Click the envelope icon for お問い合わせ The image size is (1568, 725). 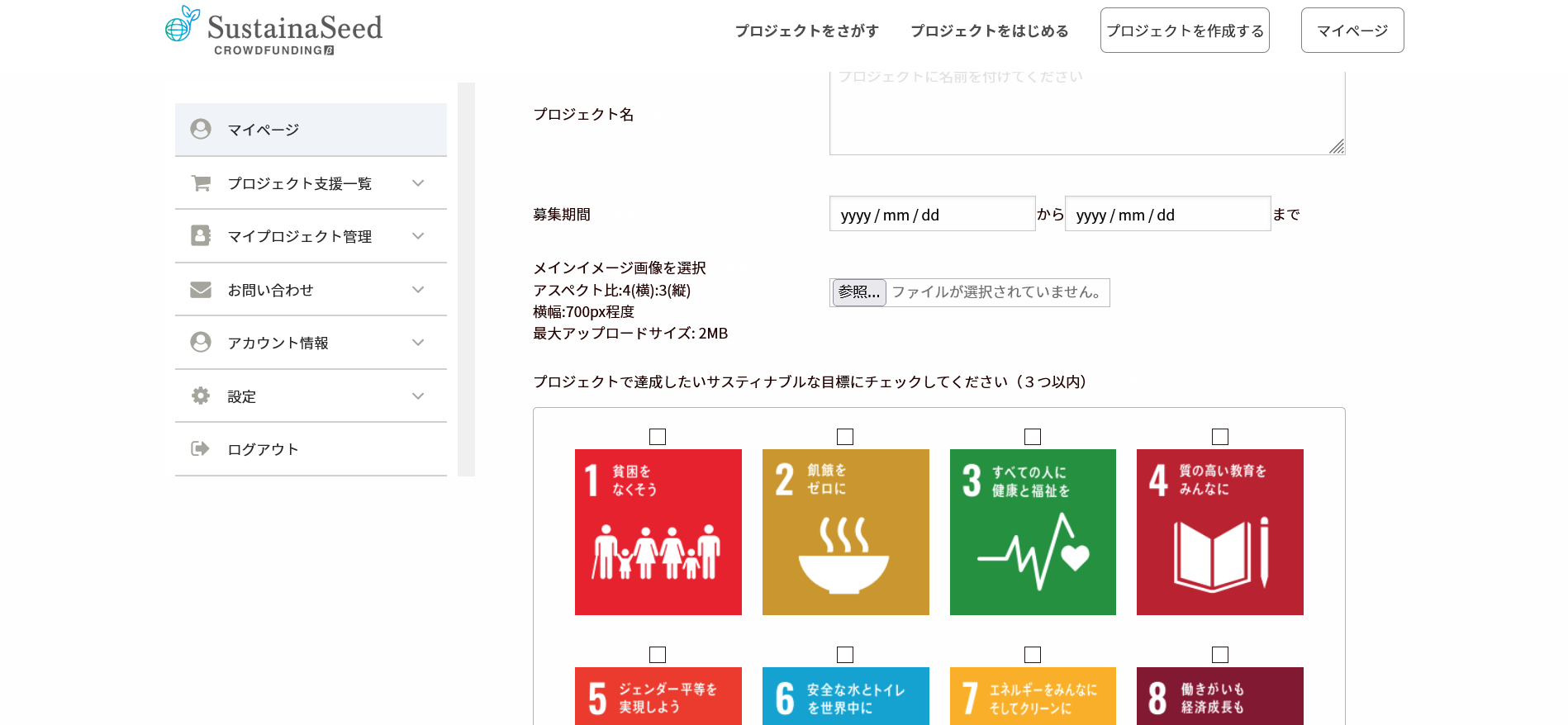pyautogui.click(x=201, y=289)
